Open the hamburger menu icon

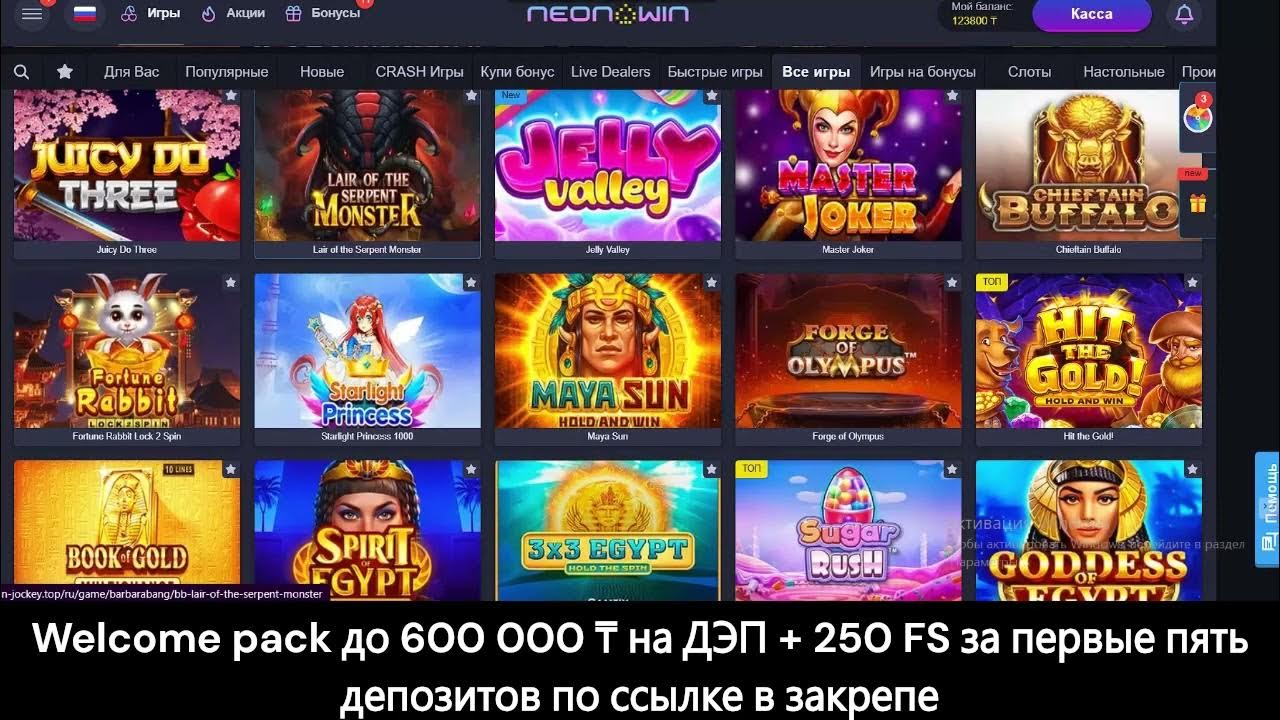point(32,14)
